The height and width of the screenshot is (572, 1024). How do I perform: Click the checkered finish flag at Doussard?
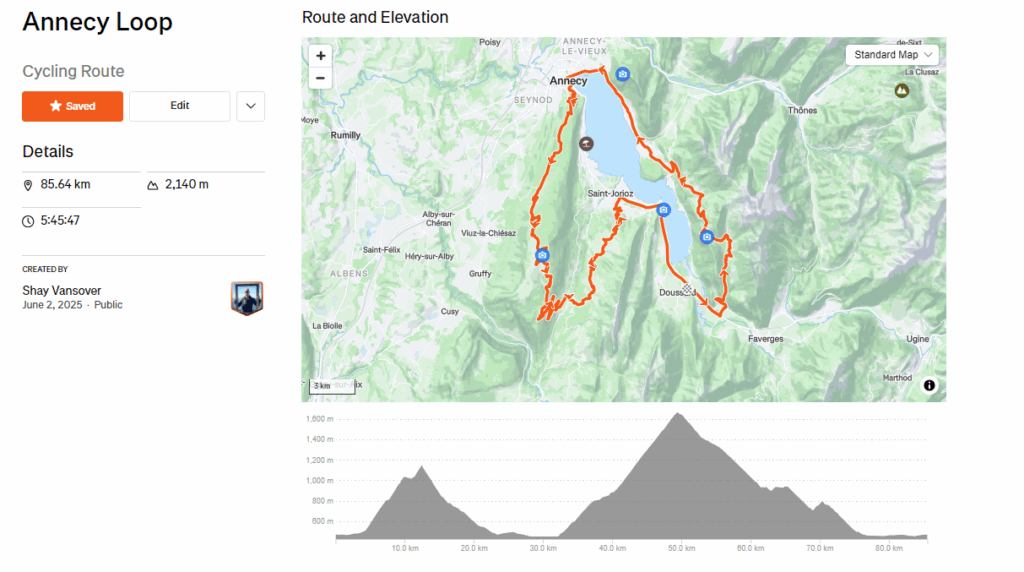point(688,290)
